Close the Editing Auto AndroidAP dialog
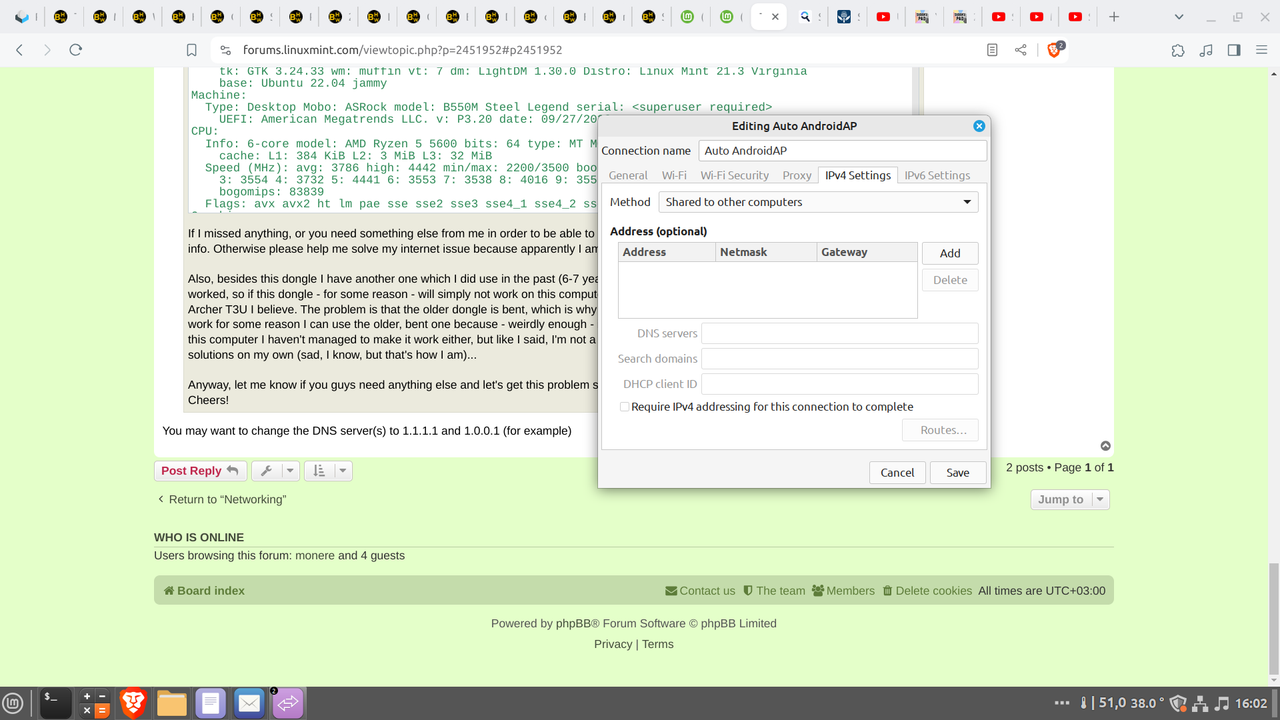Viewport: 1280px width, 720px height. coord(979,126)
